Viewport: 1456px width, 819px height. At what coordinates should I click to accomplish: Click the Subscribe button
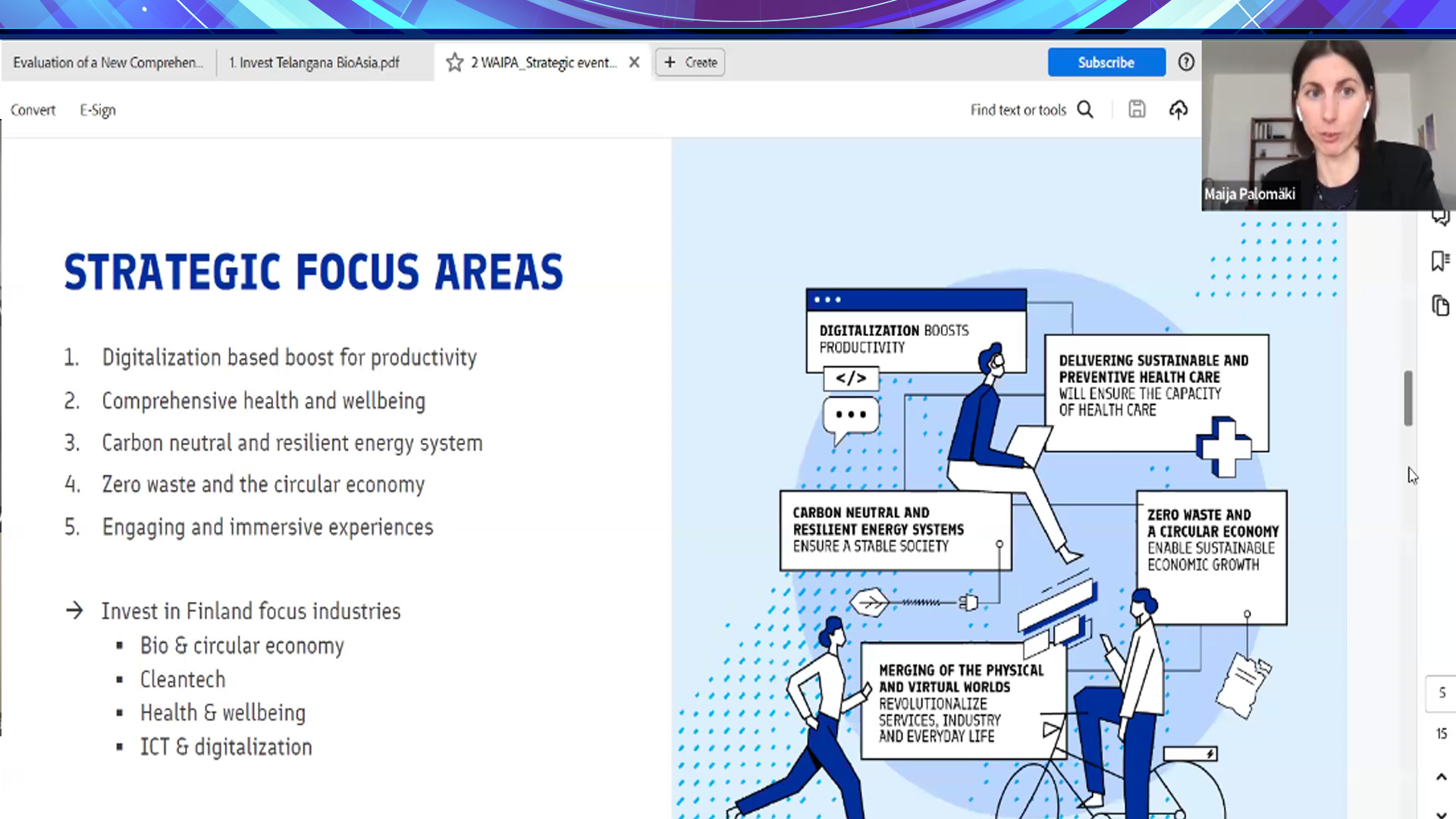click(1106, 62)
